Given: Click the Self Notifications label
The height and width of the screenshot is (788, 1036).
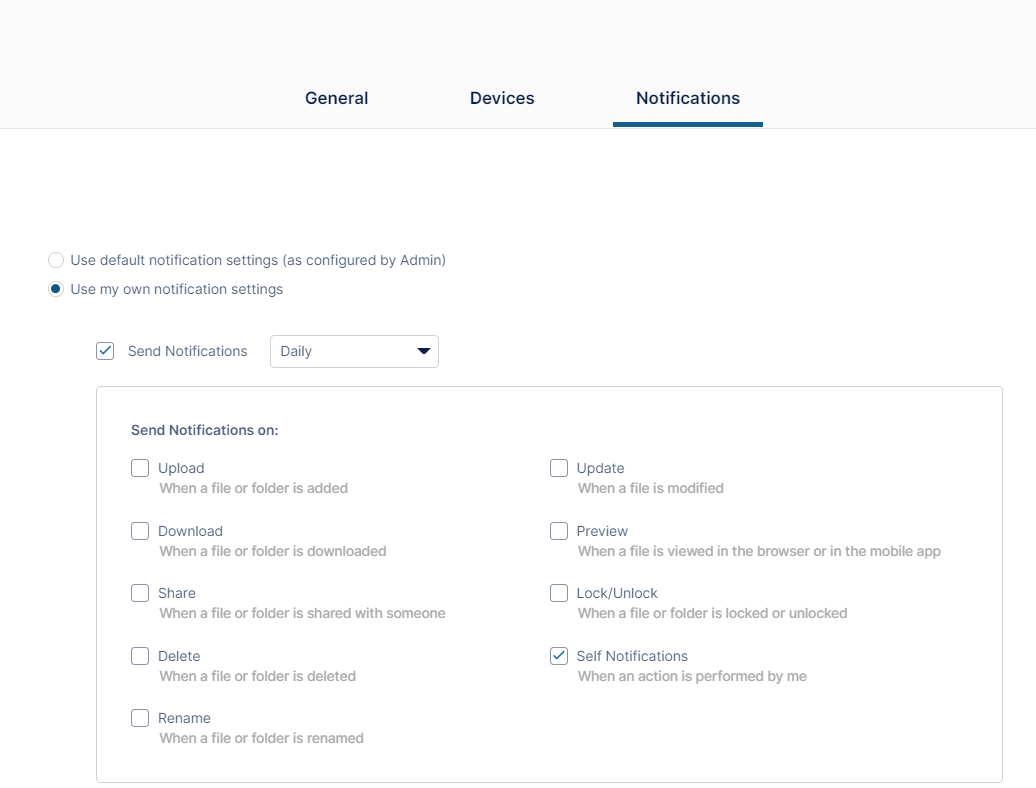Looking at the screenshot, I should tap(632, 656).
